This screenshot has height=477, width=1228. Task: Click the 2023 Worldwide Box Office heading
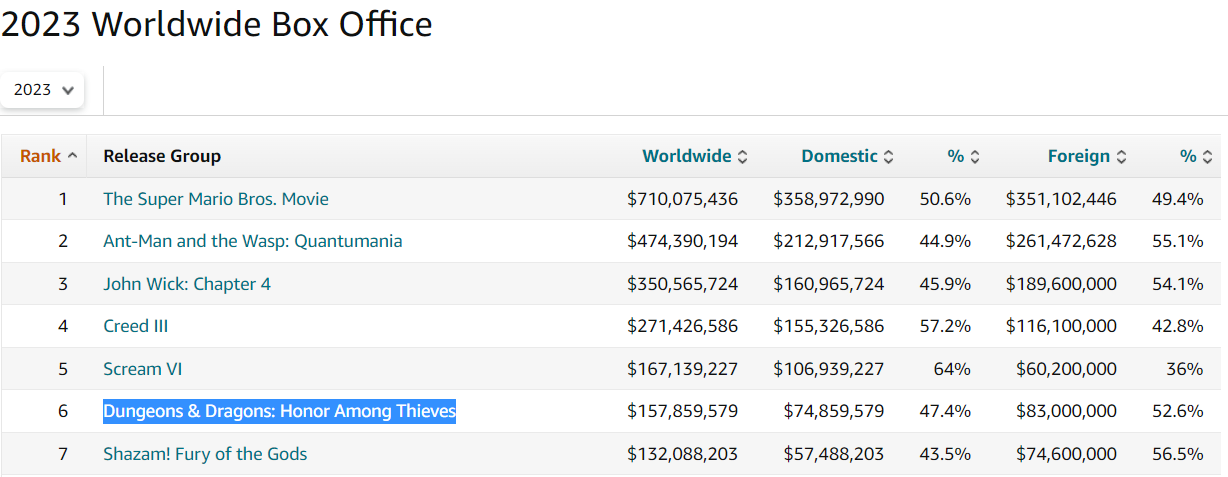click(217, 24)
